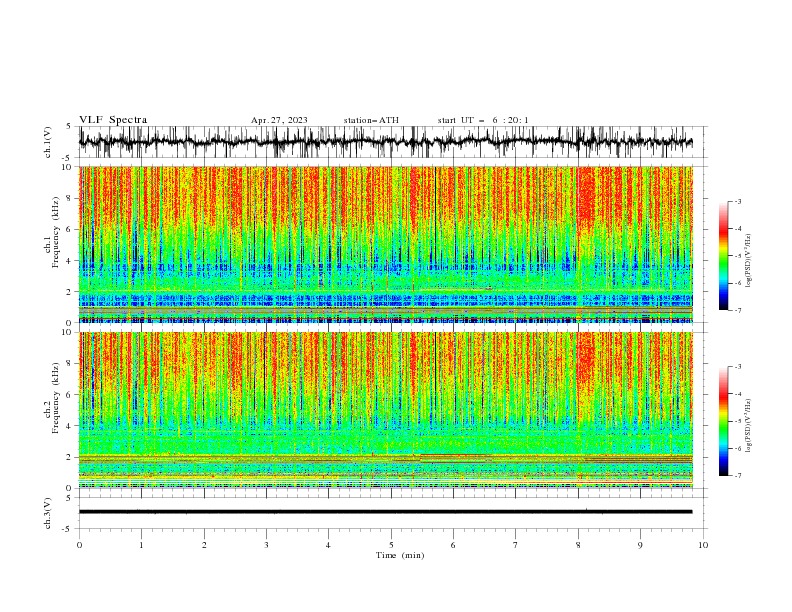Click the 'Time (min)' axis title
The width and height of the screenshot is (792, 612).
(x=400, y=555)
